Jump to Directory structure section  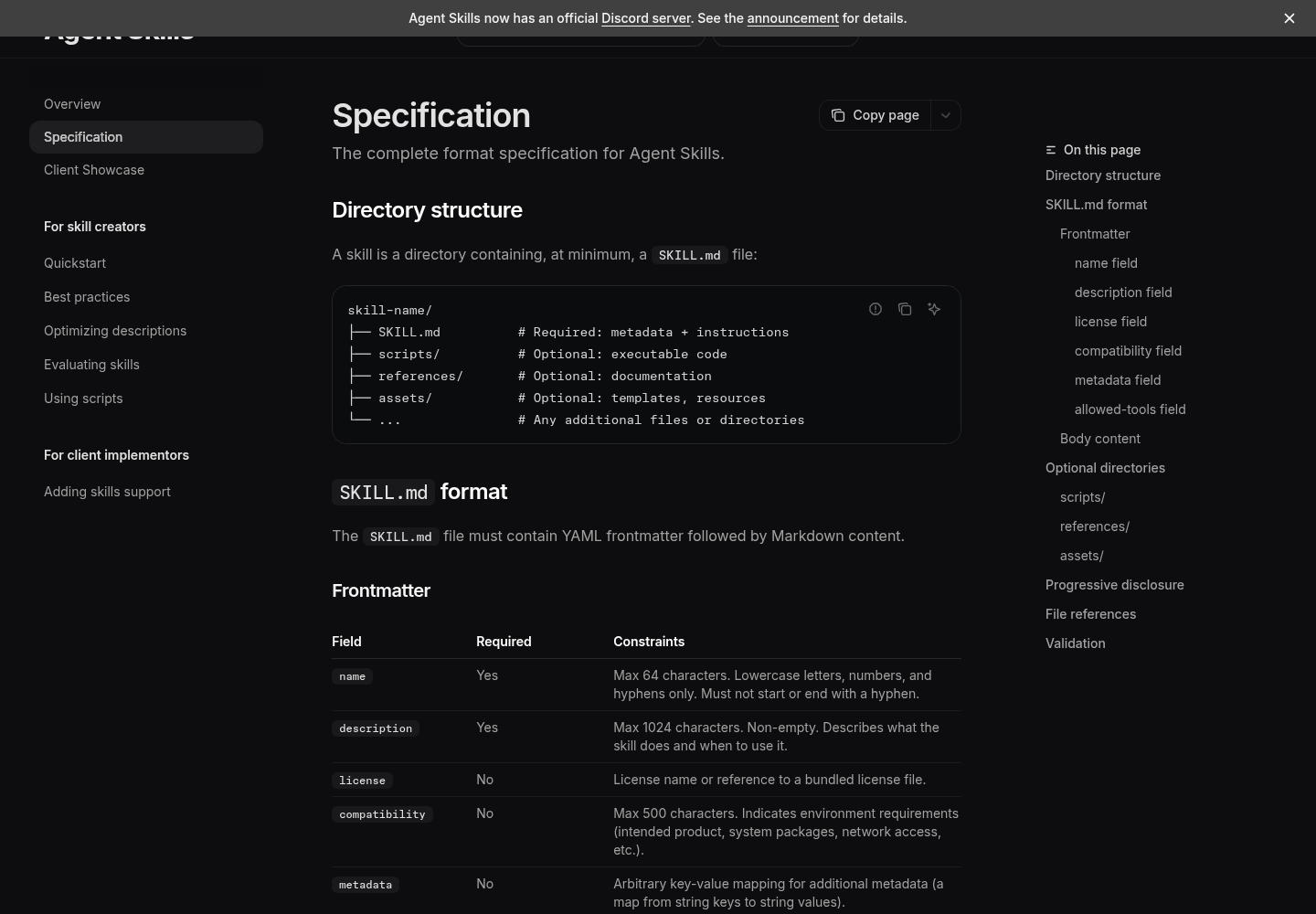point(1103,175)
